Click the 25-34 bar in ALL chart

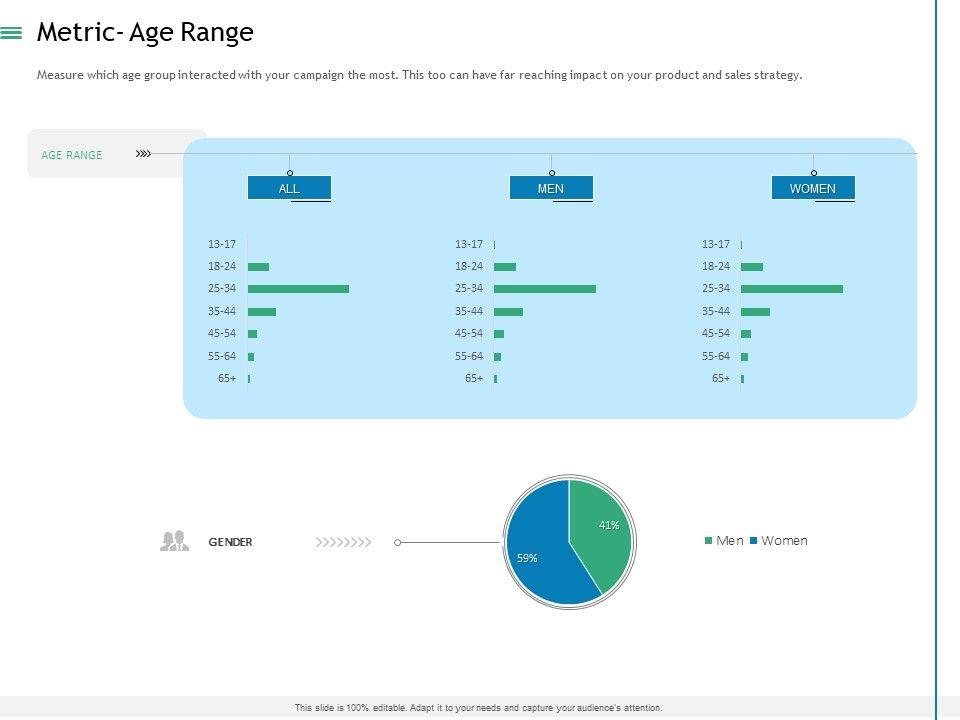(298, 289)
